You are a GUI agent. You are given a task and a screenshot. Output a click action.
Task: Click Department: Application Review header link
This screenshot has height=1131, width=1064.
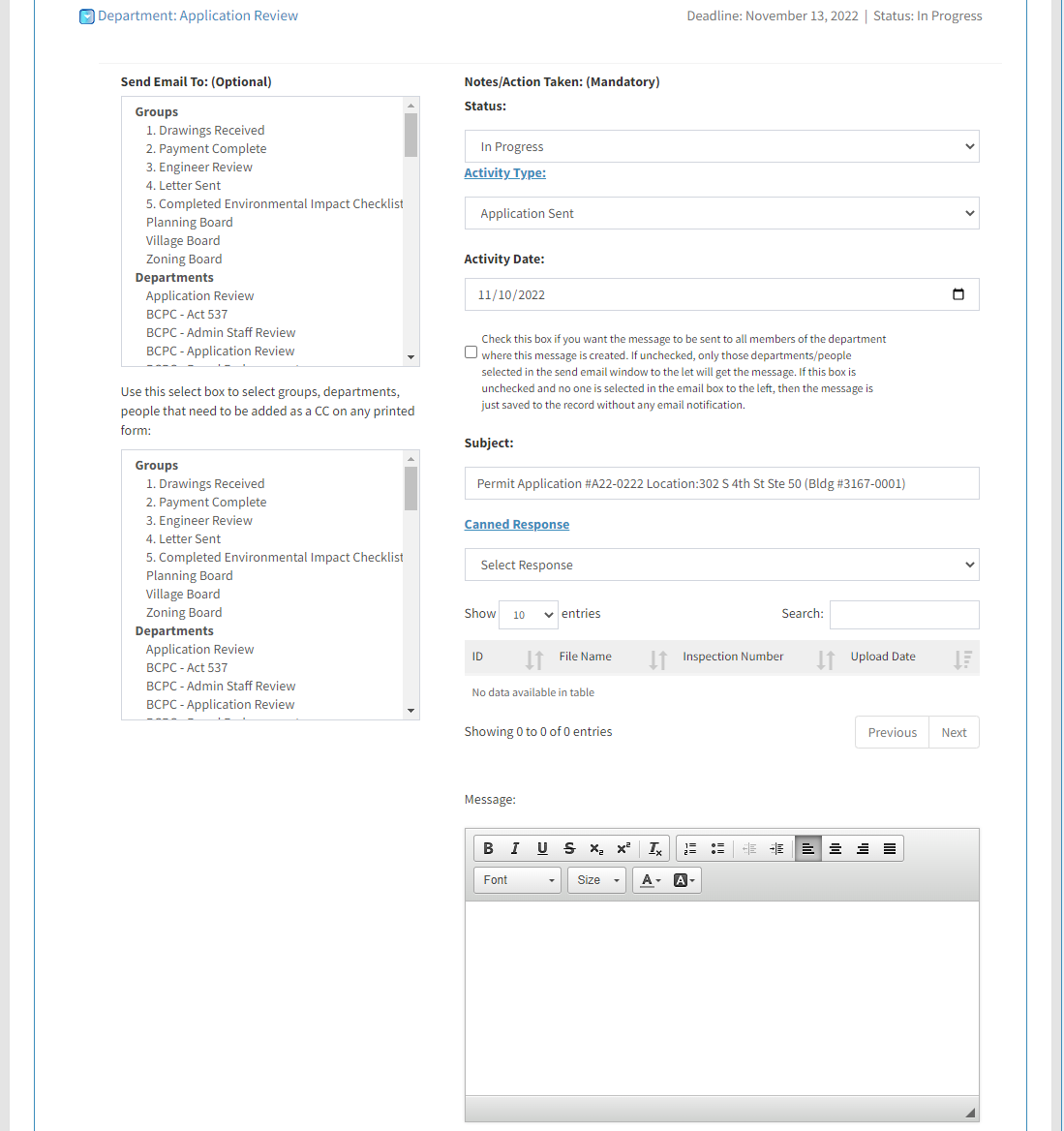point(198,15)
